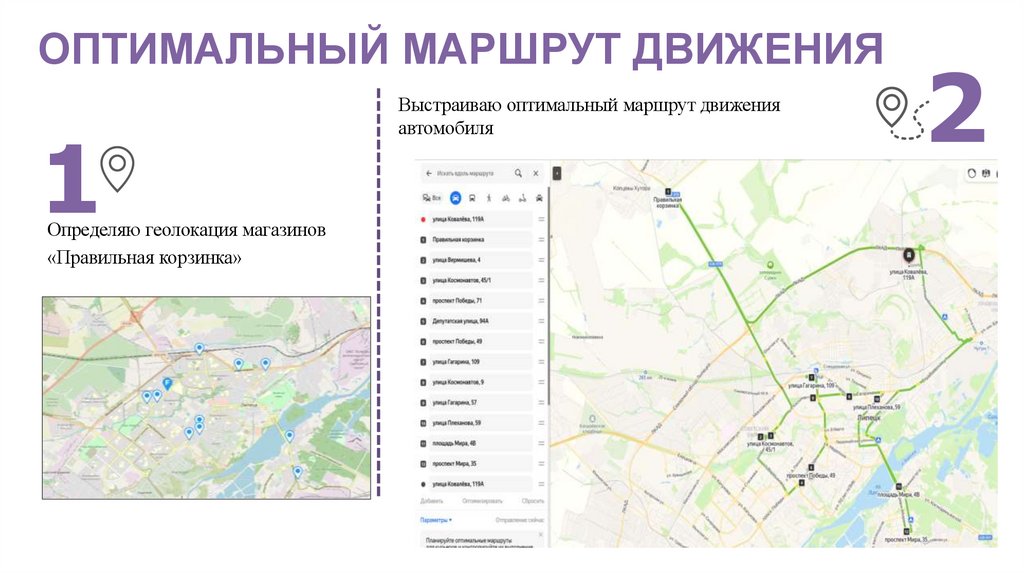
Task: Select the taxi route mode icon
Action: (539, 198)
